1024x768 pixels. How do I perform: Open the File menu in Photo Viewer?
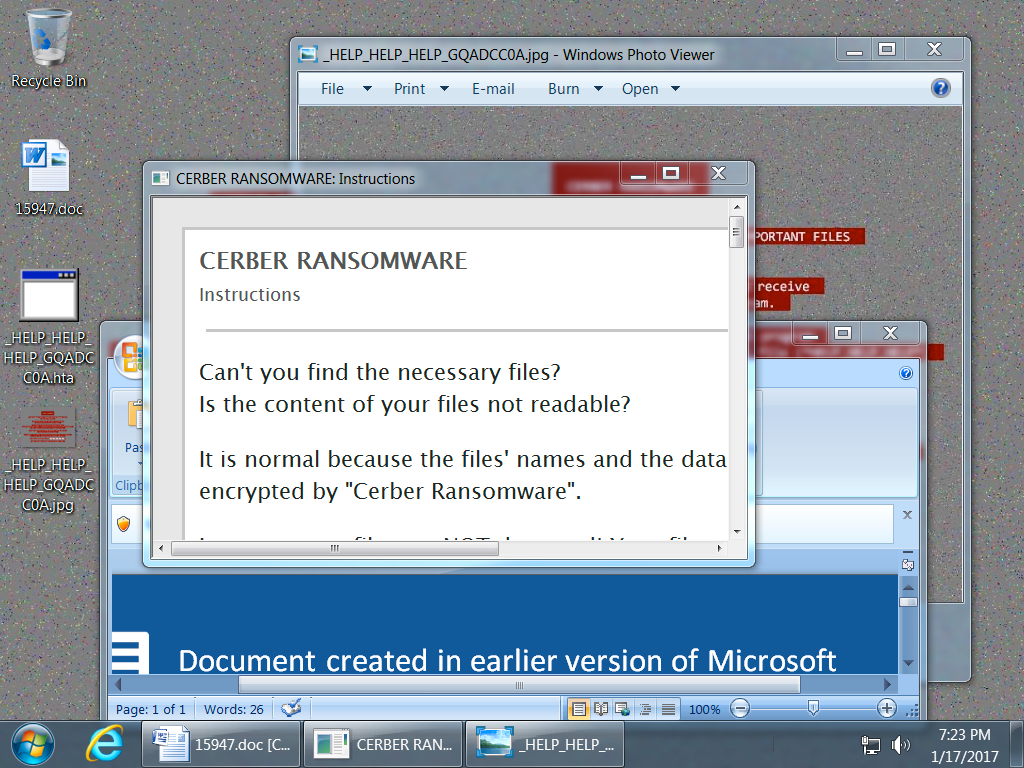tap(332, 89)
